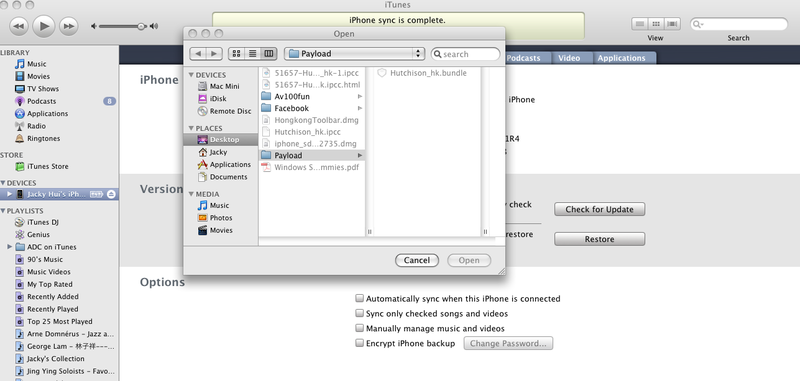Click the search field in Open dialog
Image resolution: width=800 pixels, height=381 pixels.
[x=465, y=54]
